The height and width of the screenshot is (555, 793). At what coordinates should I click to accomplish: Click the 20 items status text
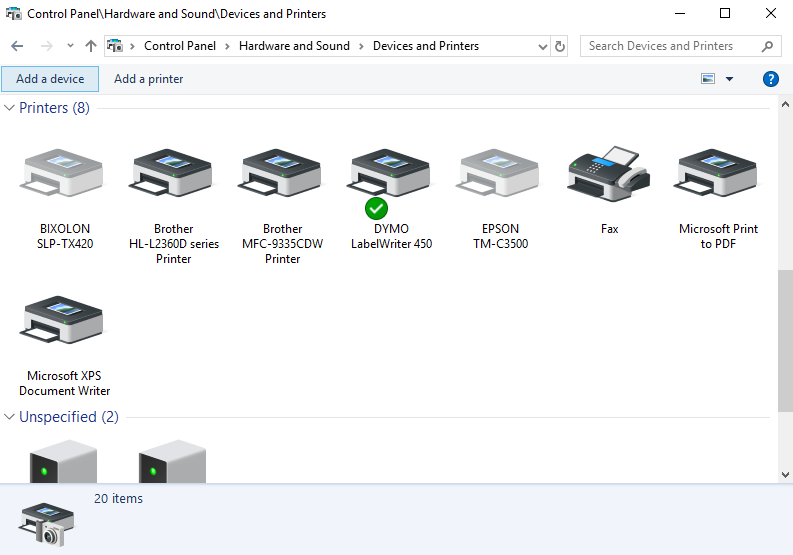click(118, 499)
